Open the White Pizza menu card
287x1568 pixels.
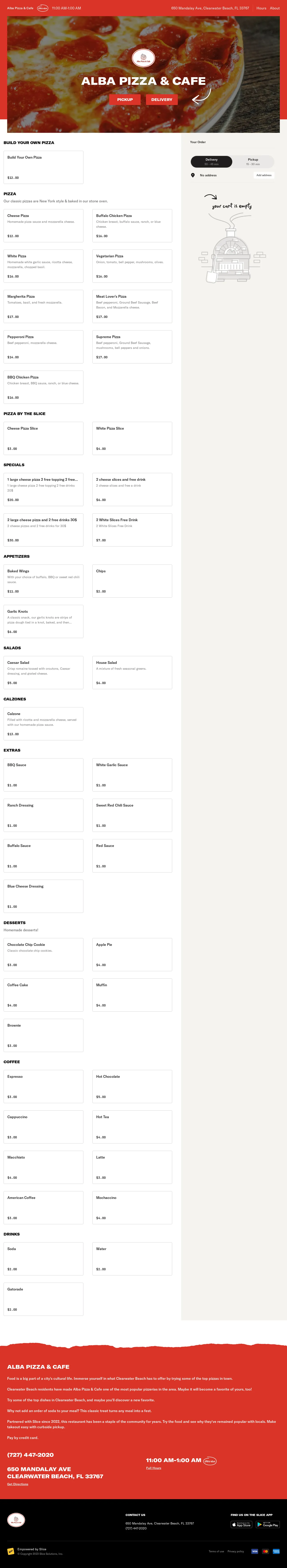pos(44,266)
